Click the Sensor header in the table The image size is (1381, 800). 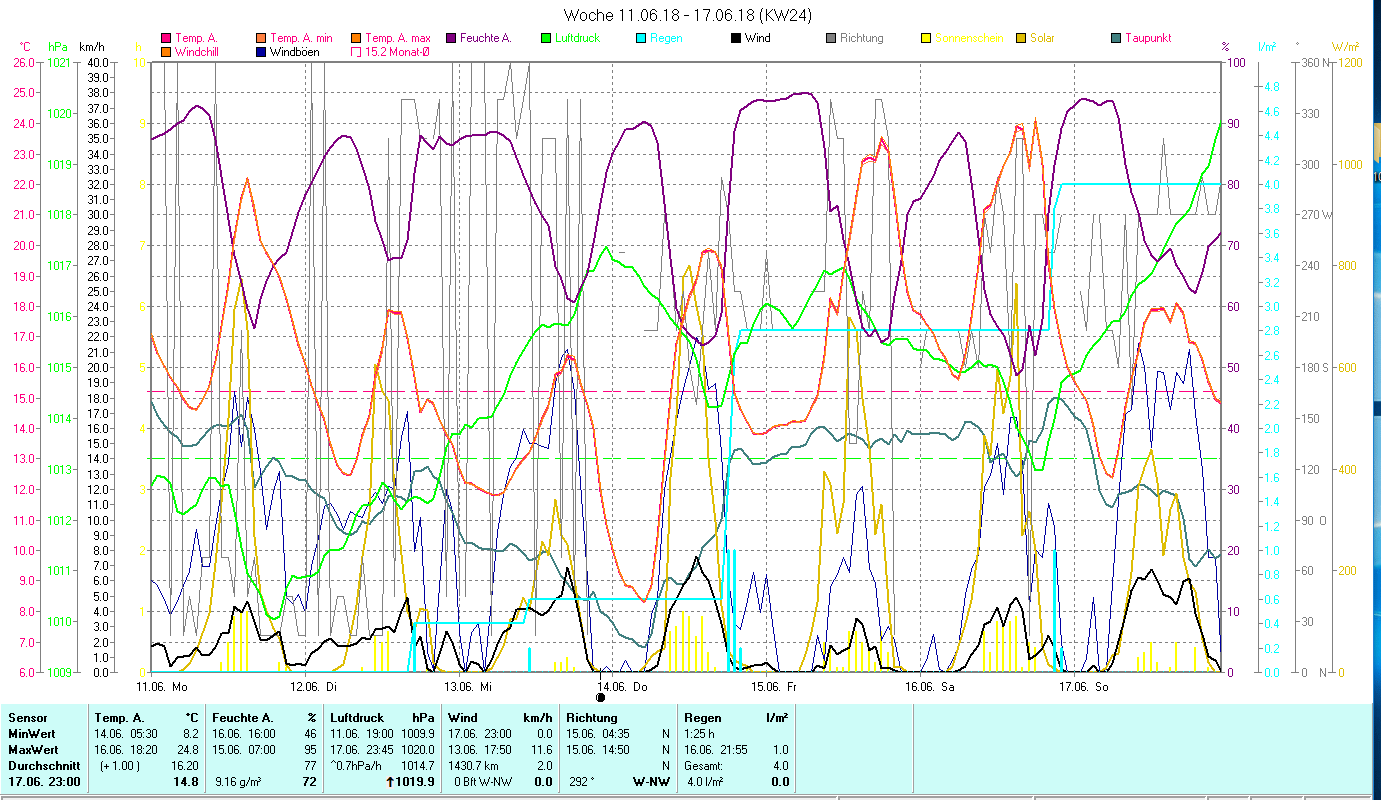coord(26,717)
